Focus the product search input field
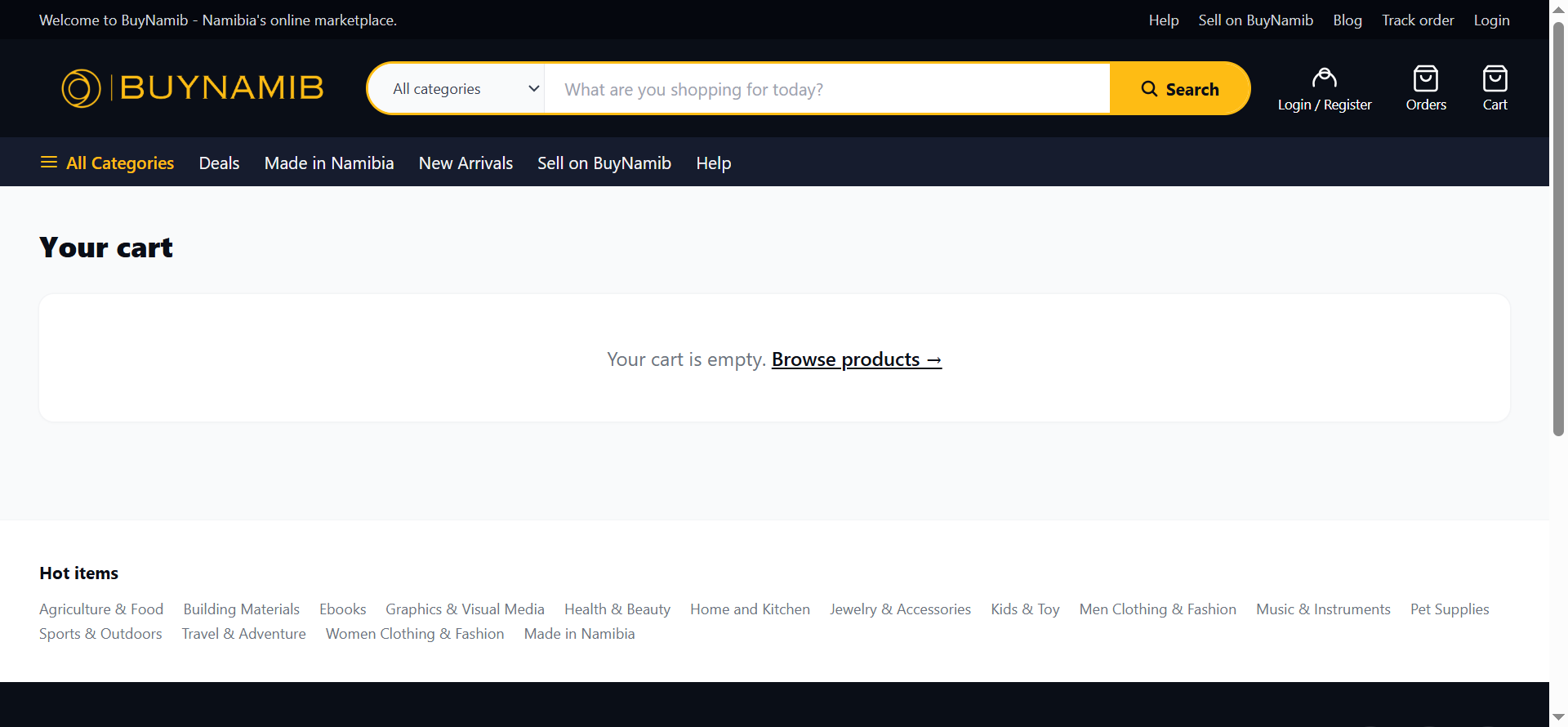 pyautogui.click(x=827, y=89)
